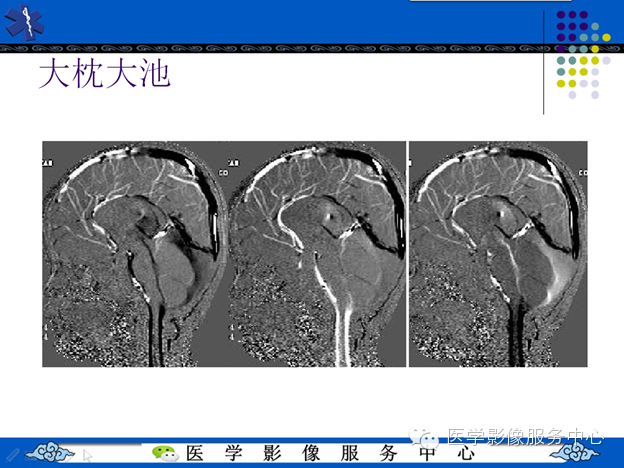Screen dimensions: 624x468
Task: Open the middle sagittal MRI image
Action: tap(317, 254)
